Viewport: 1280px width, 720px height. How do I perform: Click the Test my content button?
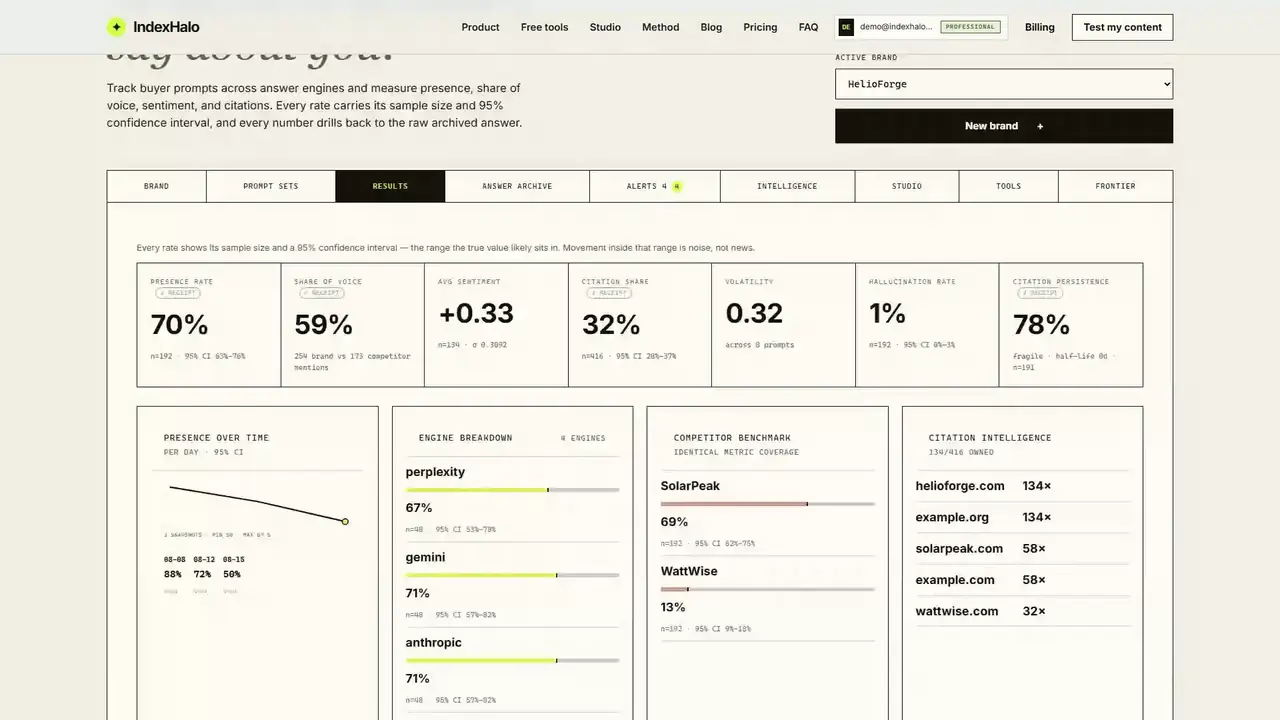(1122, 27)
